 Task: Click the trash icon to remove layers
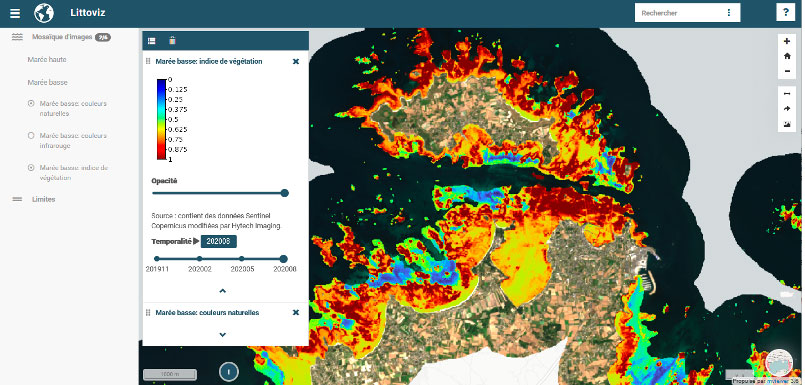(172, 41)
